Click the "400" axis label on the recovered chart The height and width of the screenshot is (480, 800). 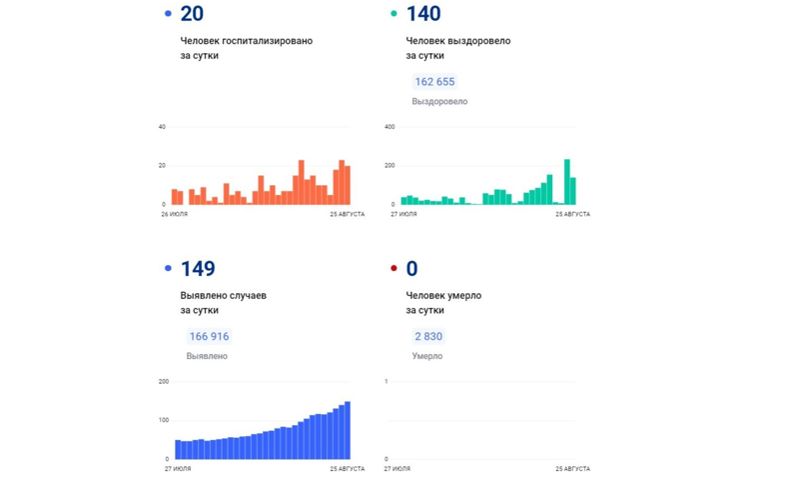pyautogui.click(x=390, y=127)
